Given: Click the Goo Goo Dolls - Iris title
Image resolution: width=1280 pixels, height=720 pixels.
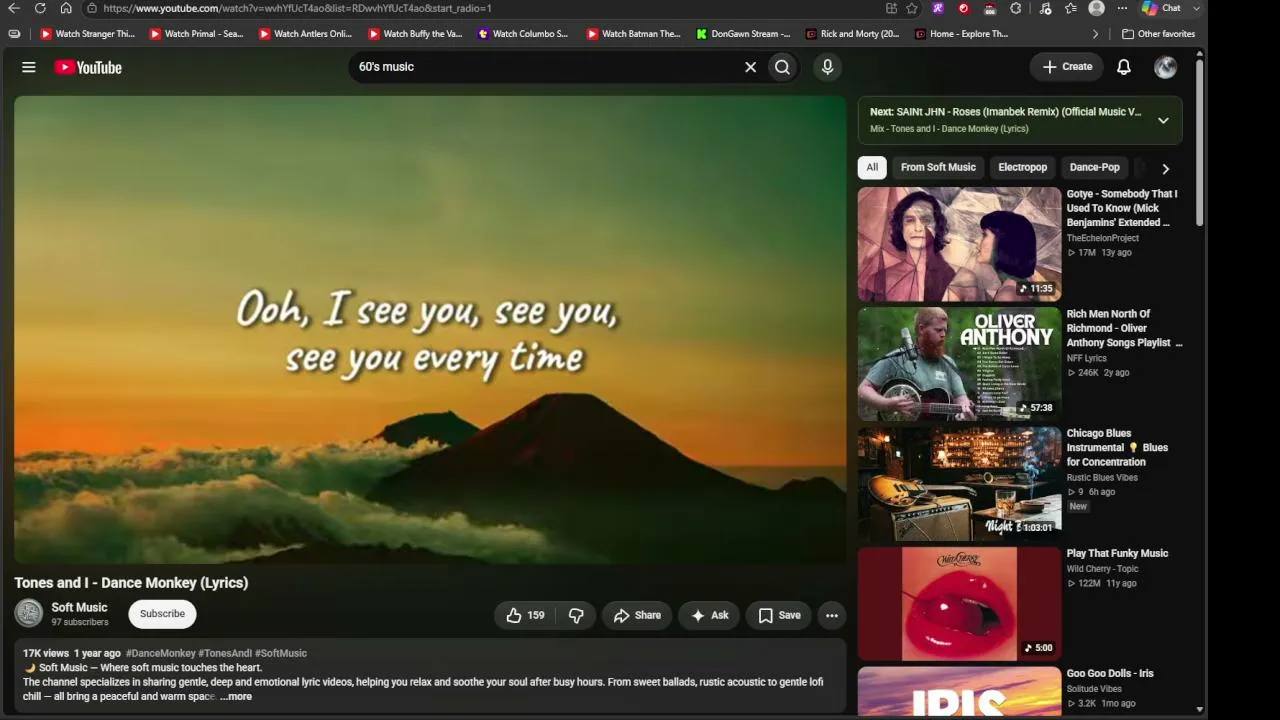Looking at the screenshot, I should (1110, 673).
